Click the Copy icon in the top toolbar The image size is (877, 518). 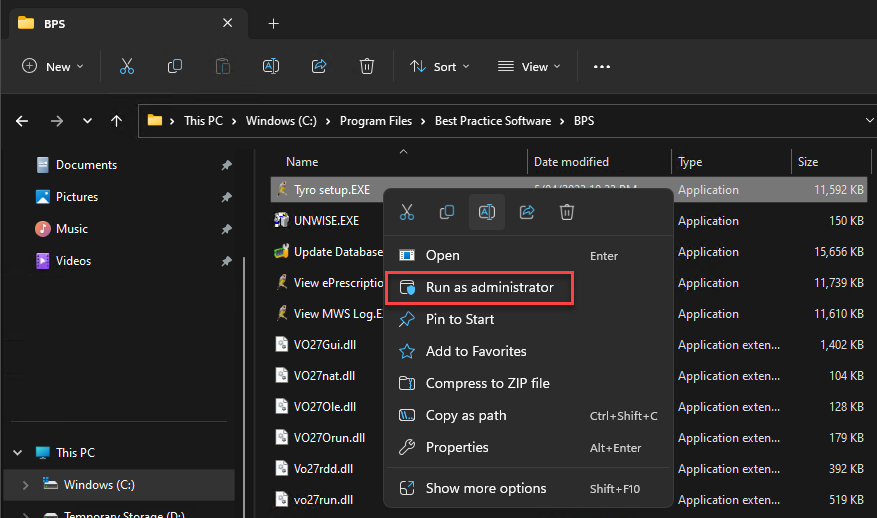coord(175,67)
